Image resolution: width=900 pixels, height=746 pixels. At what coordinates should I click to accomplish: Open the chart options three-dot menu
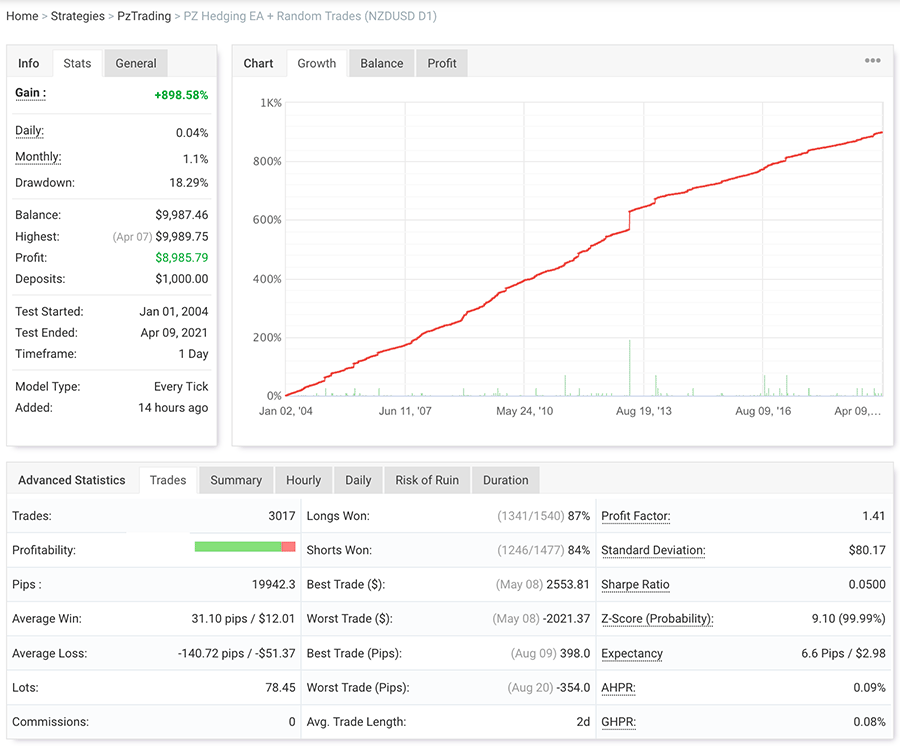(872, 60)
